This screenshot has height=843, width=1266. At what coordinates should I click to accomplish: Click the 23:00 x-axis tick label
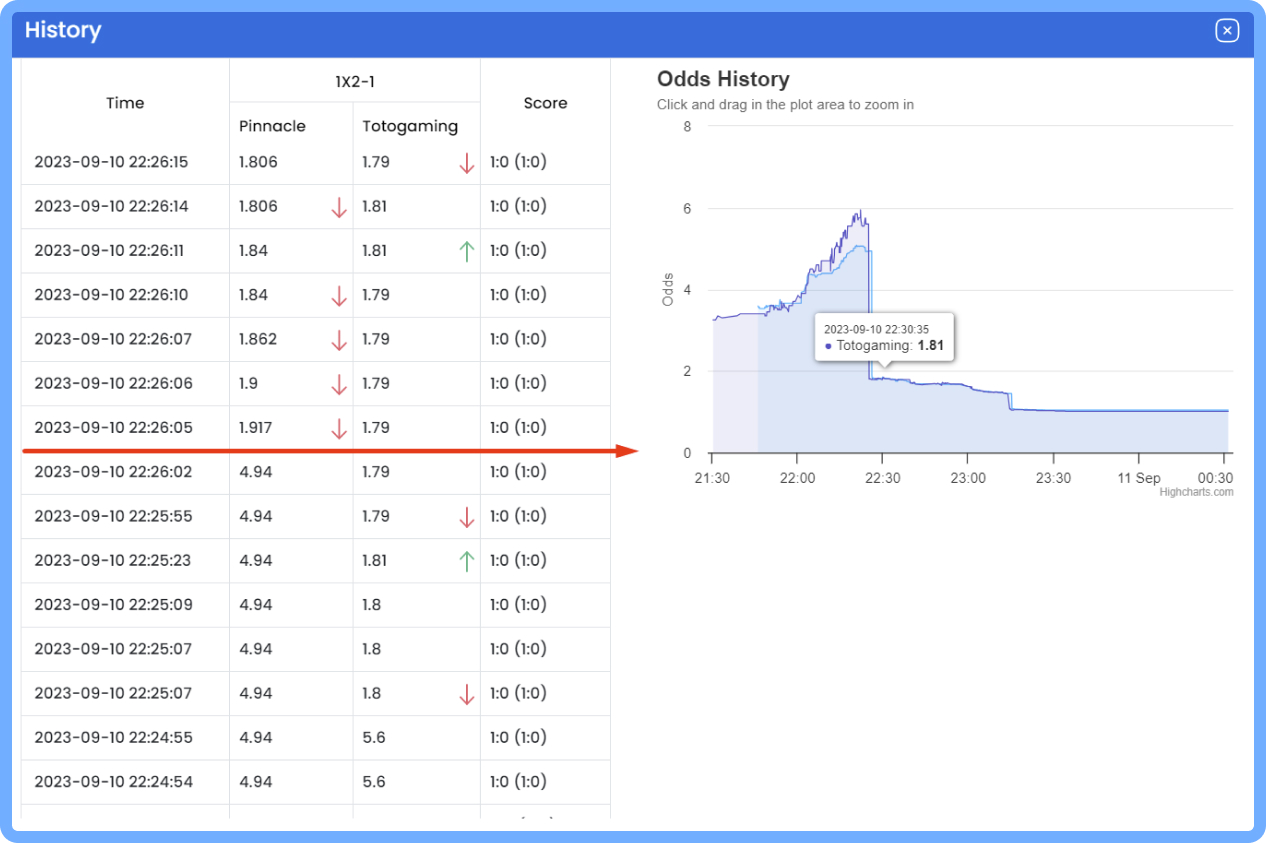(968, 478)
